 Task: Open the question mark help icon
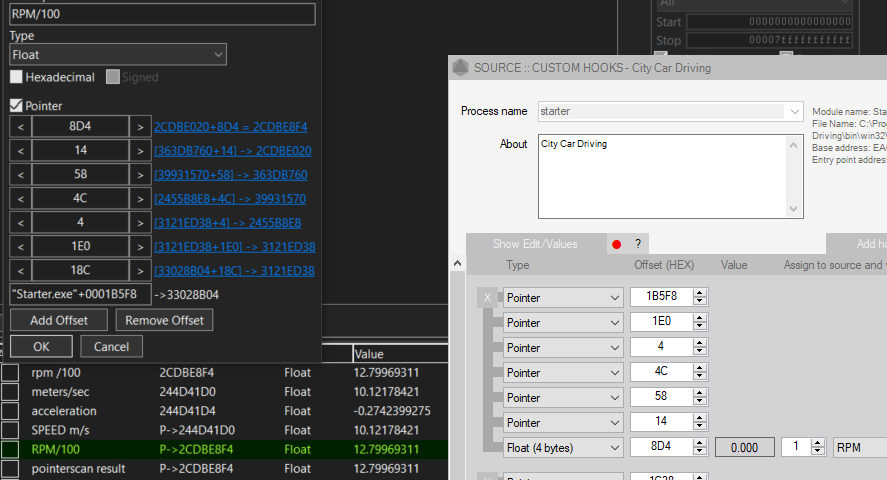(638, 244)
